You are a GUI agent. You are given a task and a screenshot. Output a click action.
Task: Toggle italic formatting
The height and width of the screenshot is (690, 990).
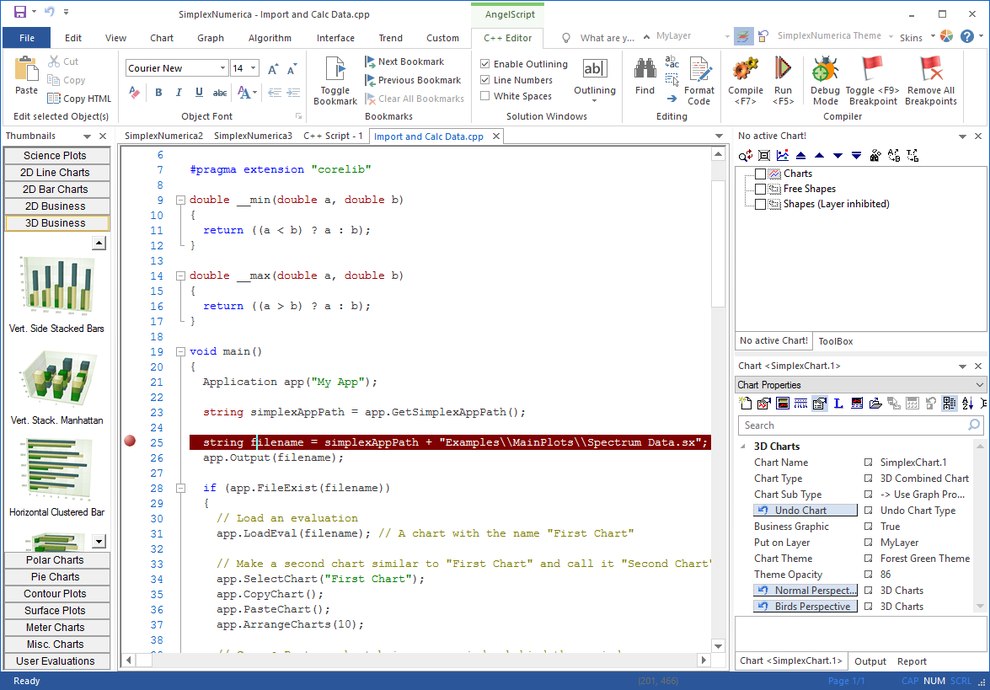tap(179, 93)
